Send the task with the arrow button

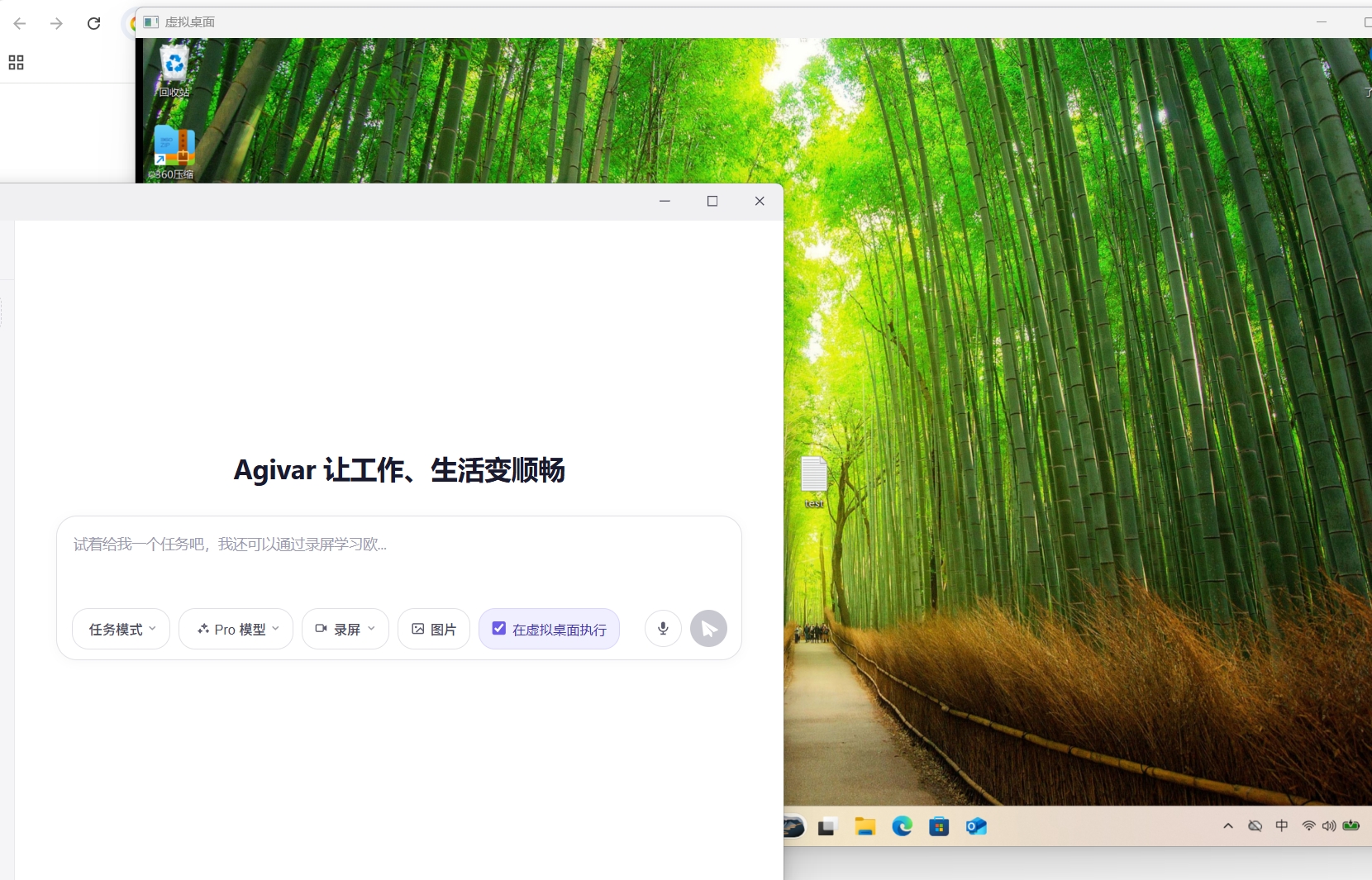pos(708,629)
